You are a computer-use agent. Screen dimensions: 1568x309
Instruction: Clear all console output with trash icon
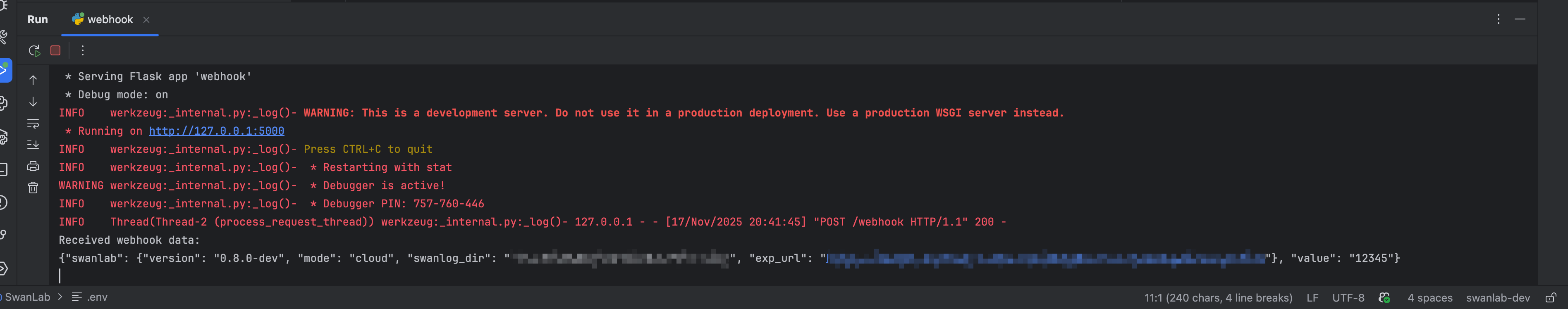pos(33,188)
